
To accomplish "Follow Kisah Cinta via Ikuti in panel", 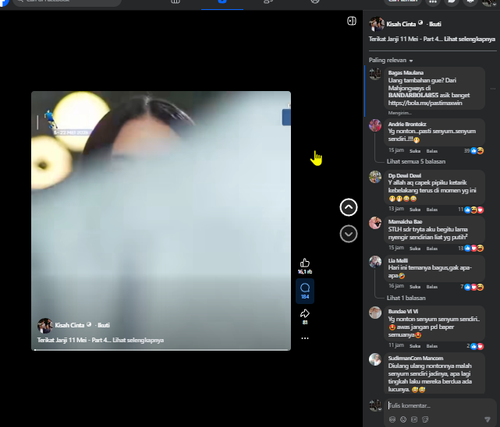I will pos(435,24).
